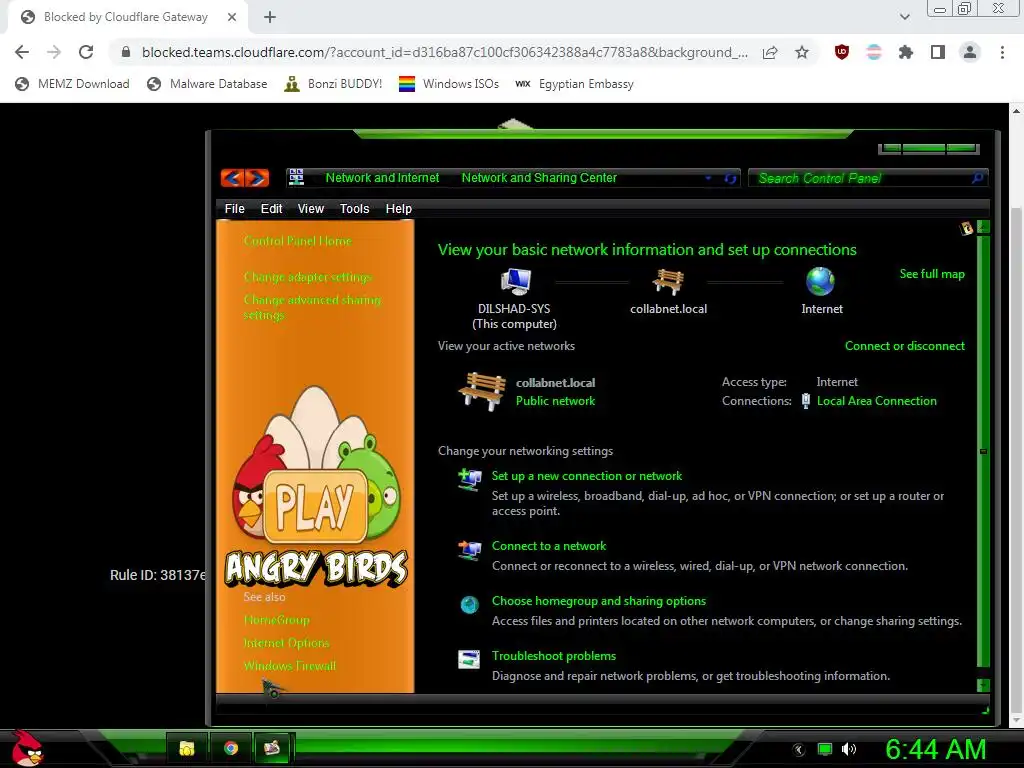Open the MEMZ Download bookmark

[72, 84]
